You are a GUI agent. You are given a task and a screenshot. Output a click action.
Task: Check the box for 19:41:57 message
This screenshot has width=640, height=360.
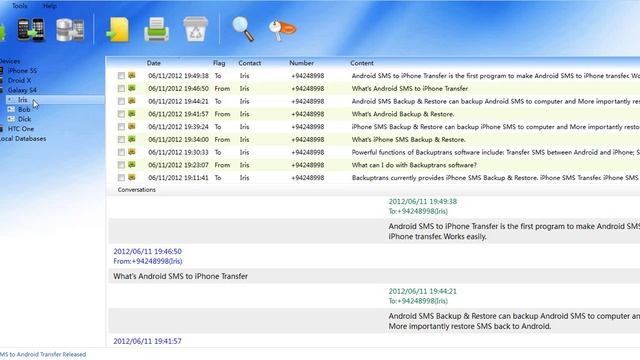click(121, 114)
